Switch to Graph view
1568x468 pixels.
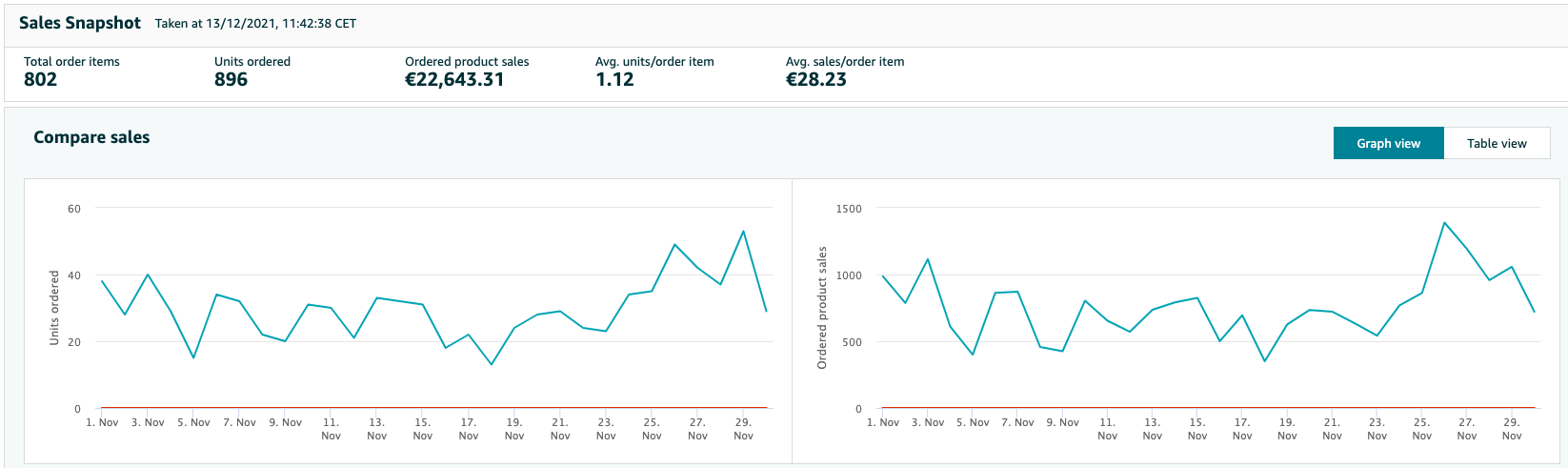(x=1388, y=143)
